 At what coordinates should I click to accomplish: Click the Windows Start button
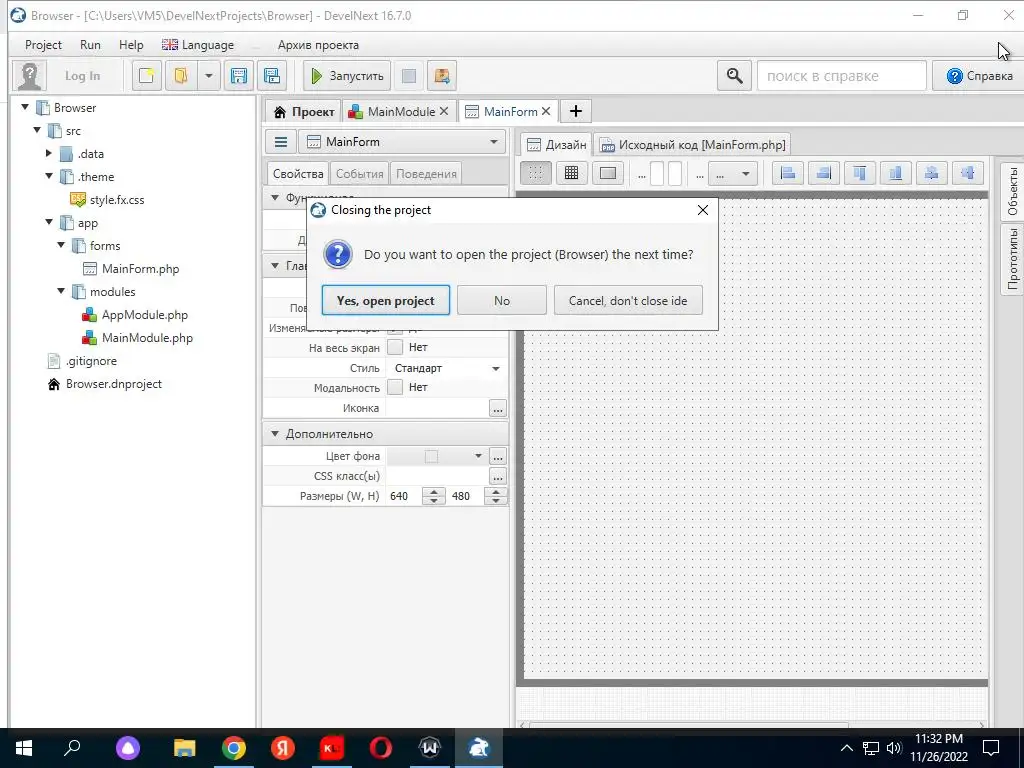tap(24, 748)
